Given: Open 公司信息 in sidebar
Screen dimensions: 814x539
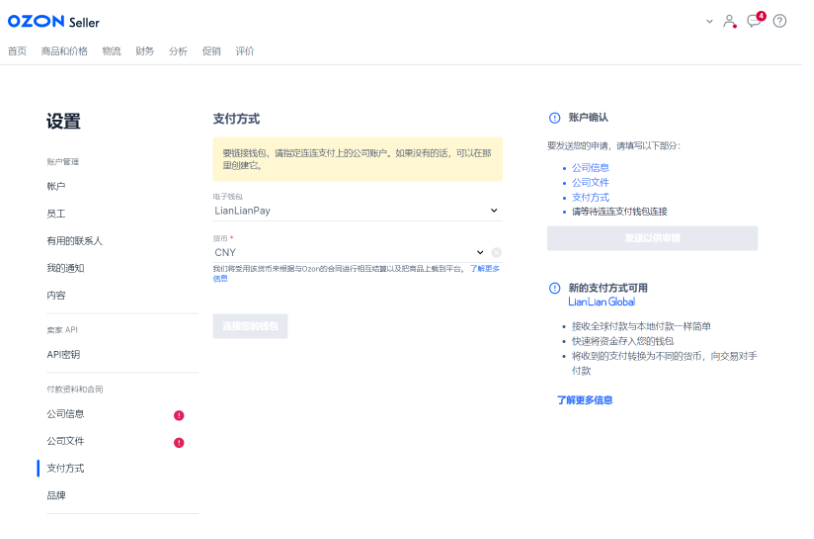Looking at the screenshot, I should pos(65,414).
